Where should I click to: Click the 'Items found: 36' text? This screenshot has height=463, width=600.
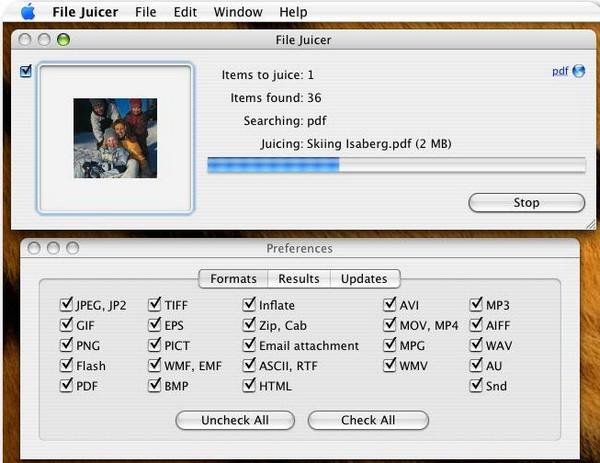coord(276,98)
